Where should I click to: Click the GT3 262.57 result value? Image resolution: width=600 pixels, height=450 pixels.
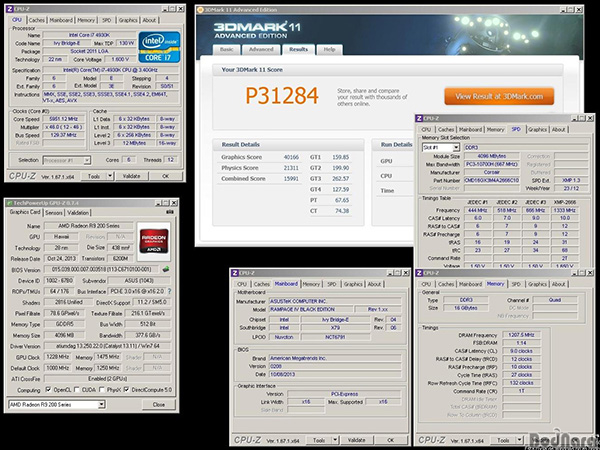(x=341, y=179)
